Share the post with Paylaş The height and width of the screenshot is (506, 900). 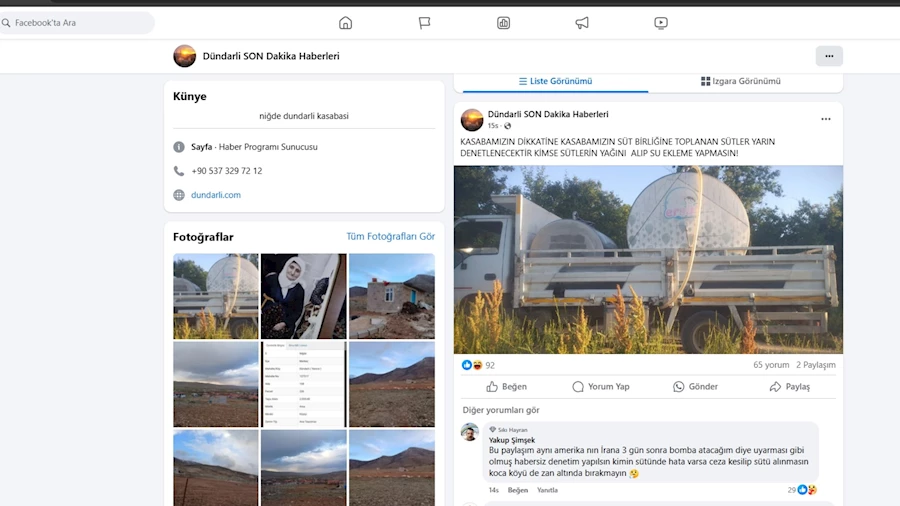[790, 387]
